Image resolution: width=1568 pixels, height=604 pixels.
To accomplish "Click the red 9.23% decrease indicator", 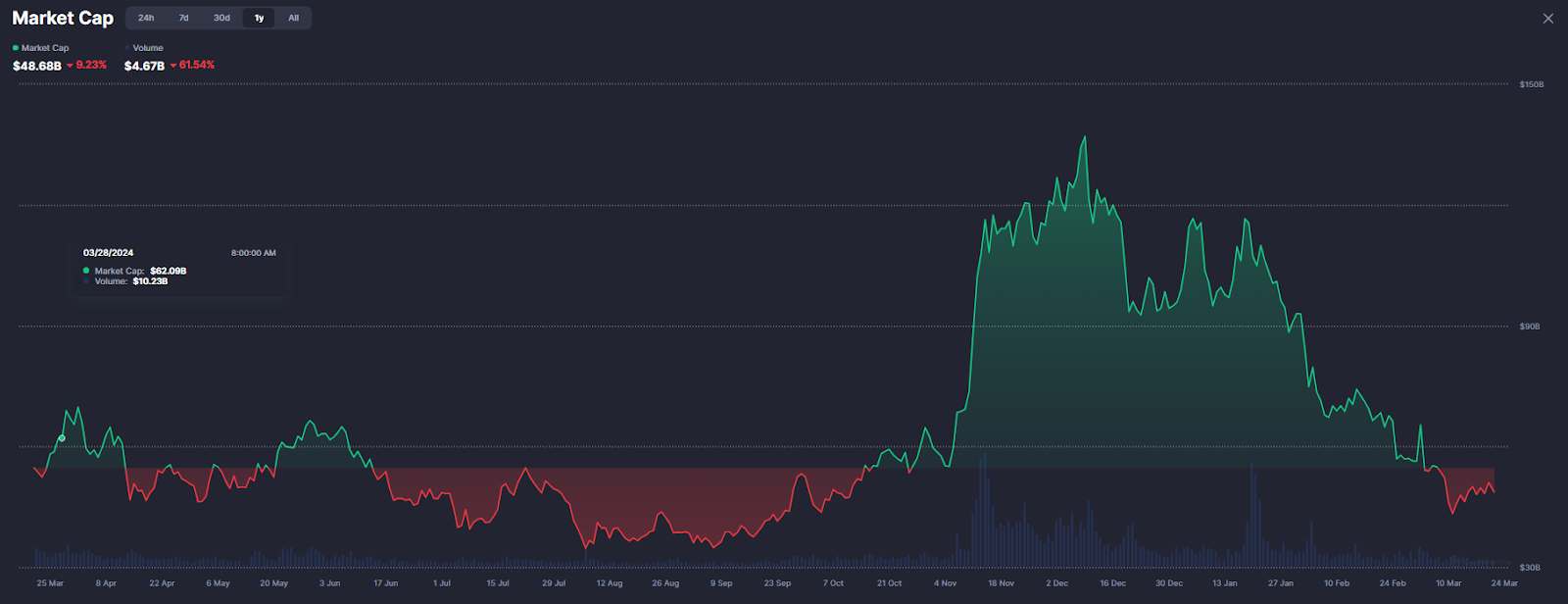I will [87, 65].
